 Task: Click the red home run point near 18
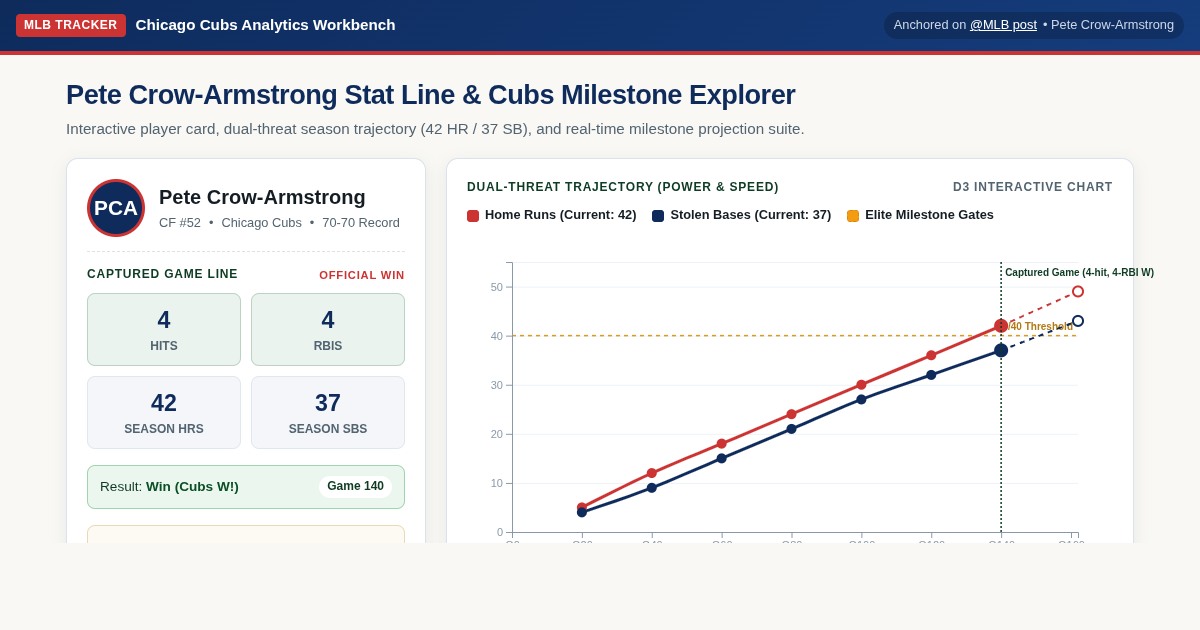click(722, 444)
